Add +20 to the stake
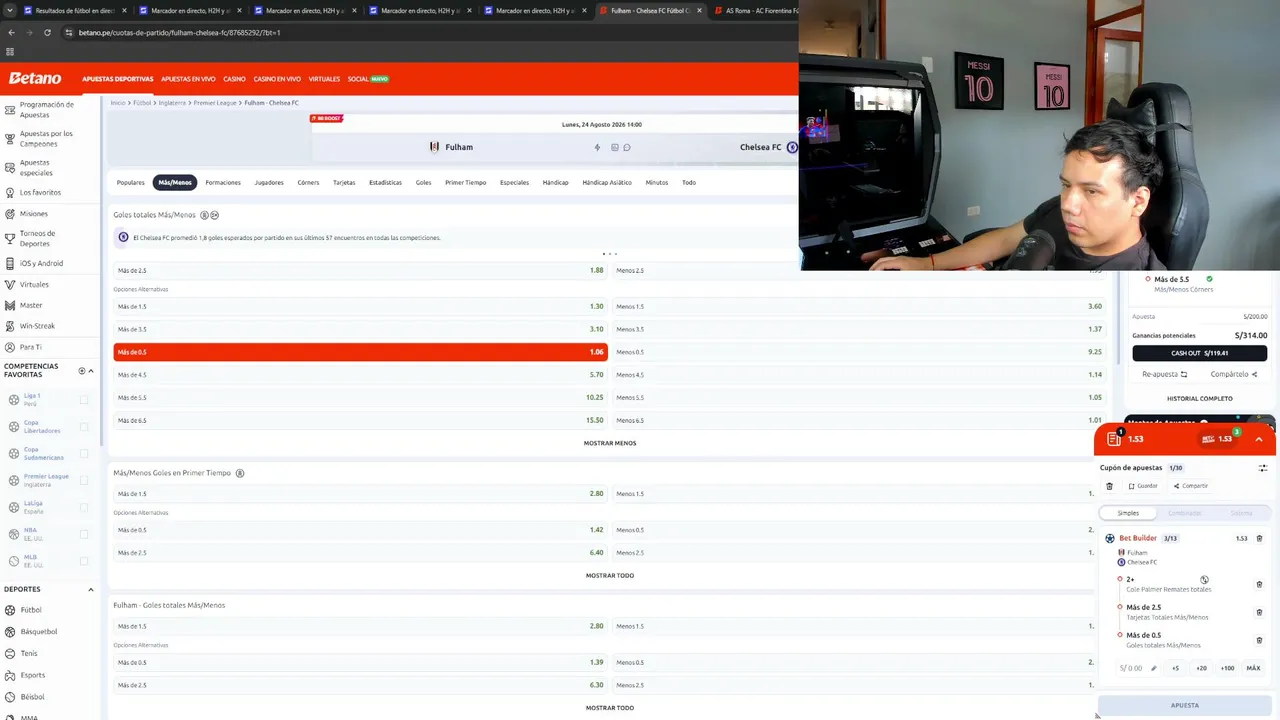The image size is (1280, 720). click(1201, 668)
